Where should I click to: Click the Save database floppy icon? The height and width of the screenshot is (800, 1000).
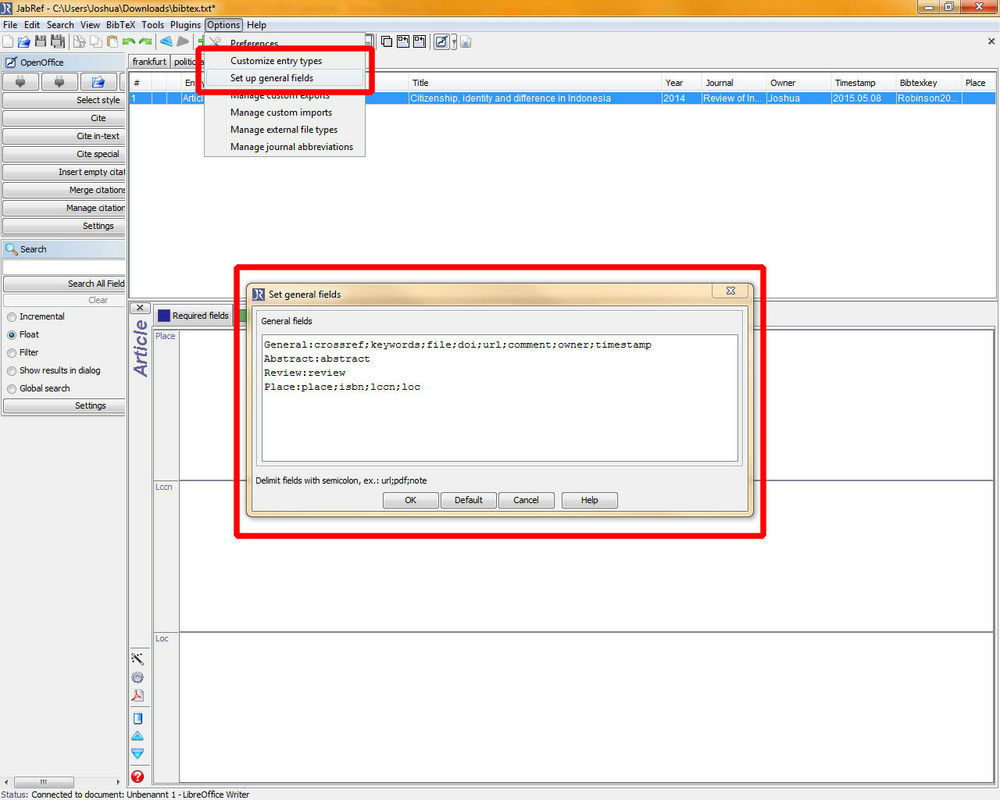[x=41, y=41]
